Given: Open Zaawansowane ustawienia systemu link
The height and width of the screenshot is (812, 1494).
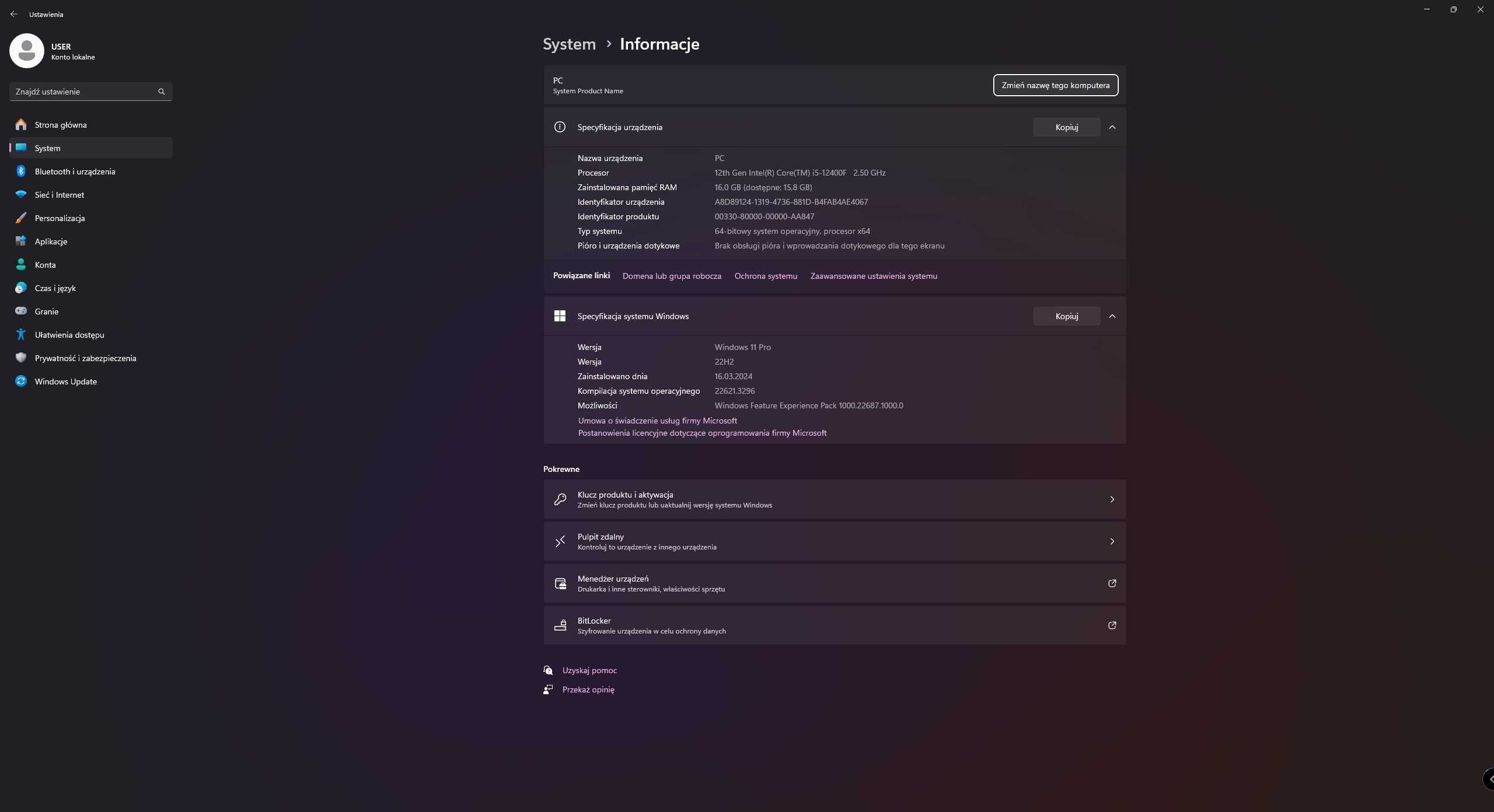Looking at the screenshot, I should point(874,276).
